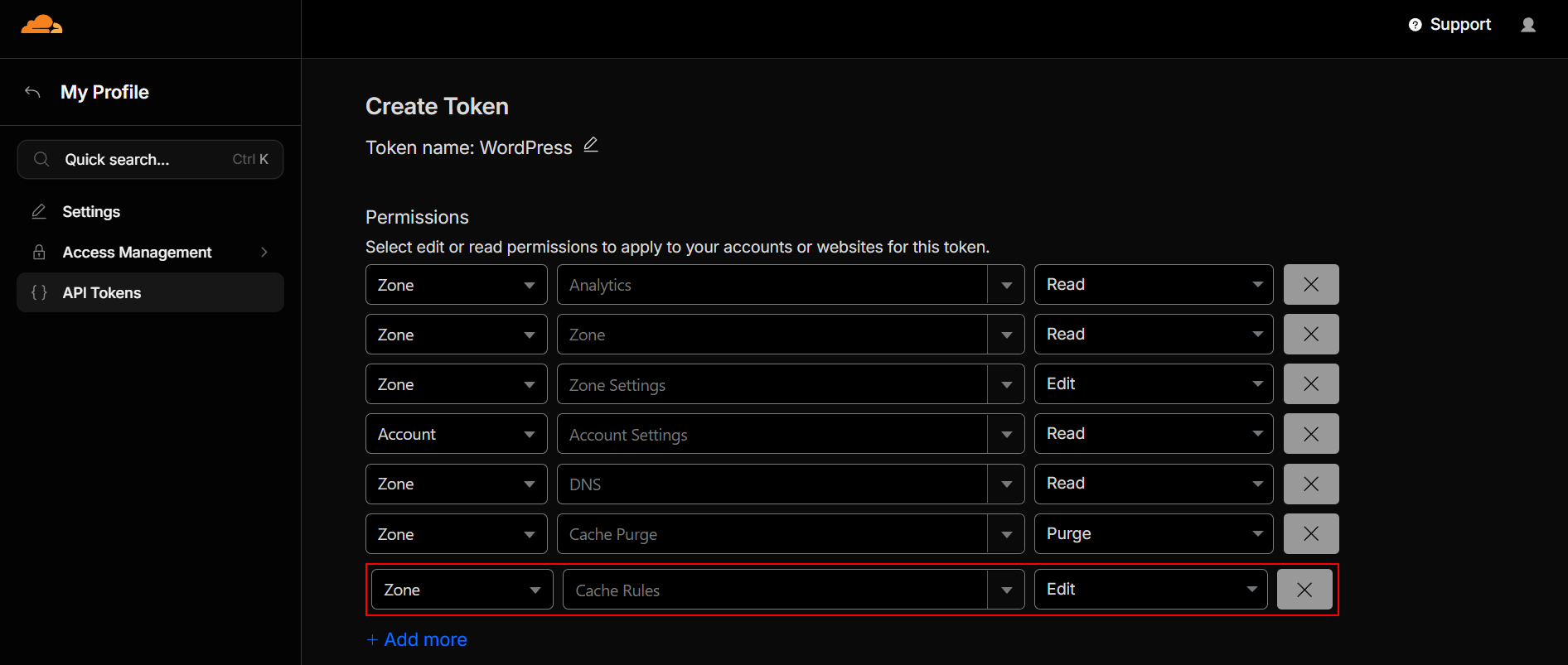Remove the DNS permission row
The height and width of the screenshot is (665, 1568).
(1311, 484)
